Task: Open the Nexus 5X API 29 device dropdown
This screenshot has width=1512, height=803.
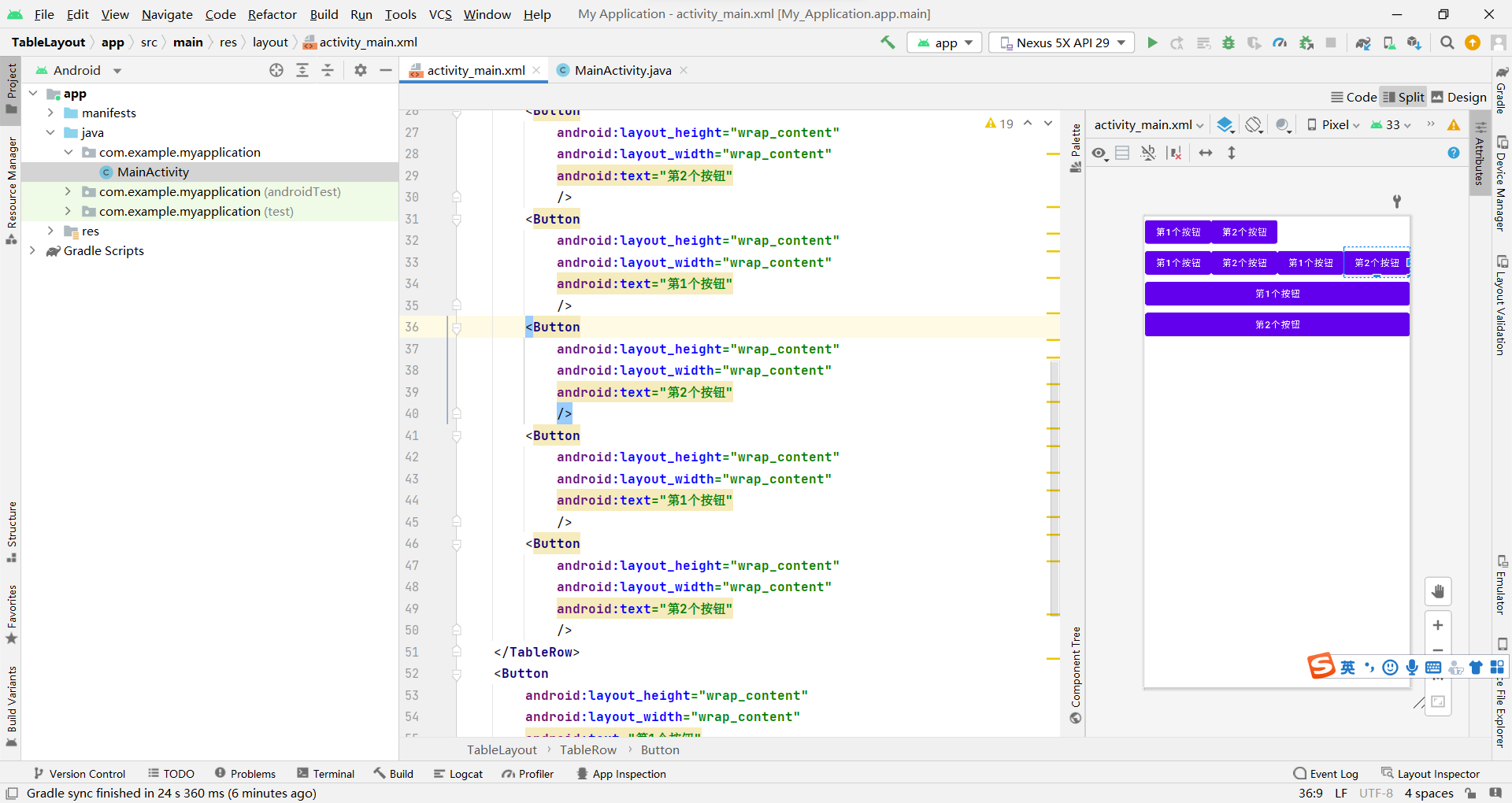Action: coord(1061,43)
